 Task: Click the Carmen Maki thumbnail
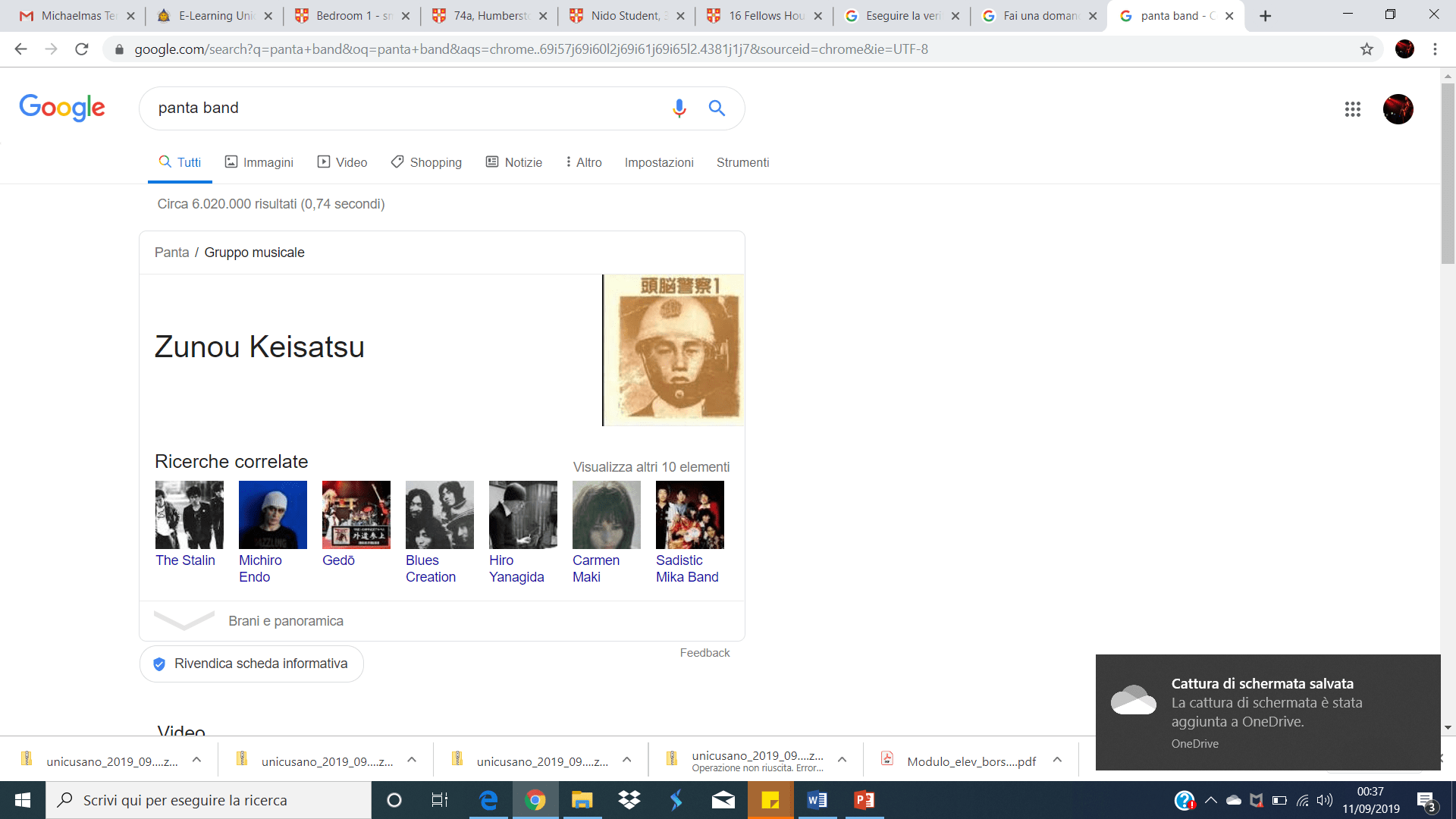pyautogui.click(x=606, y=514)
